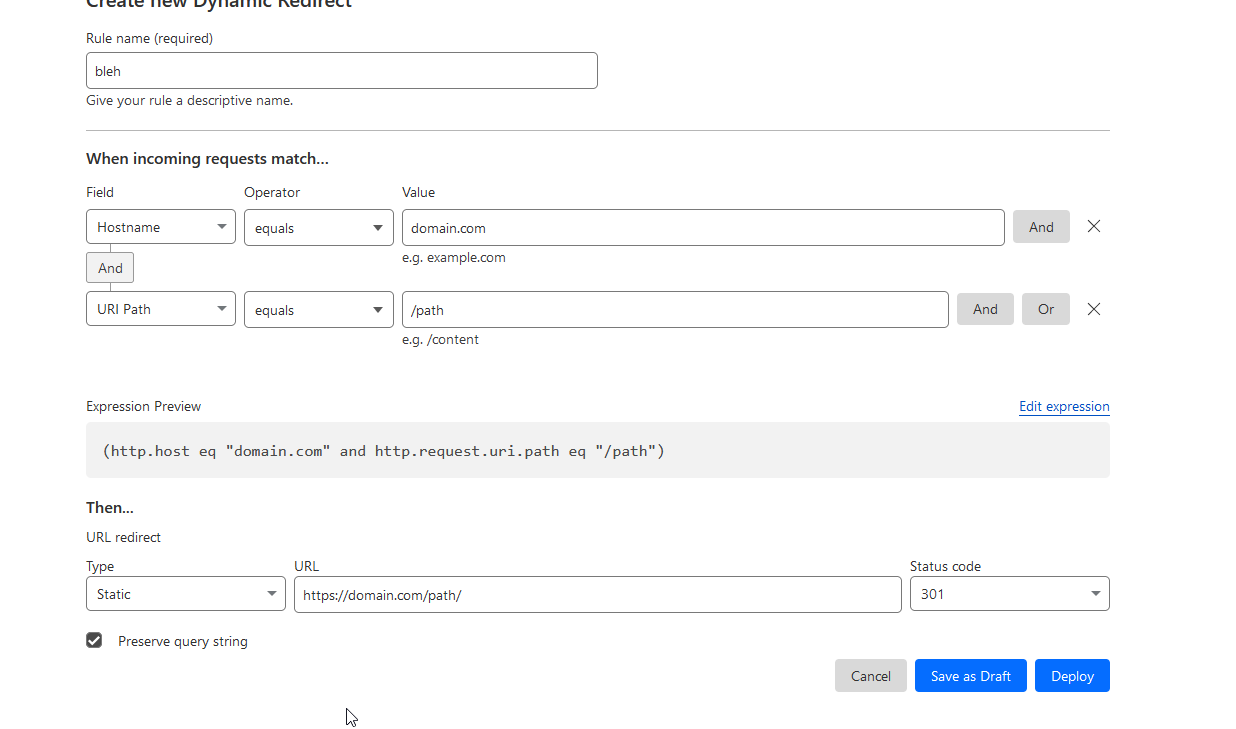Viewport: 1236px width, 729px height.
Task: Remove the Hostname condition row
Action: point(1094,227)
